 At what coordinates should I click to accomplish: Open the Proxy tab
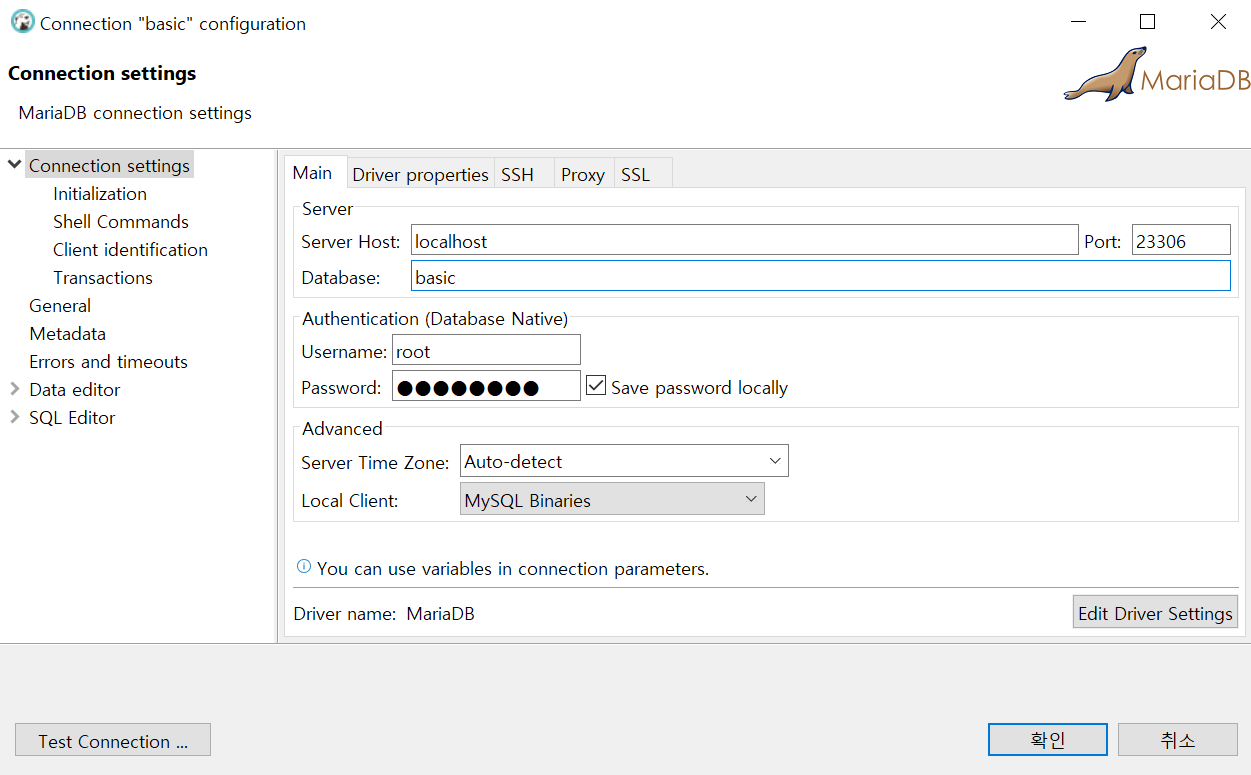(583, 174)
